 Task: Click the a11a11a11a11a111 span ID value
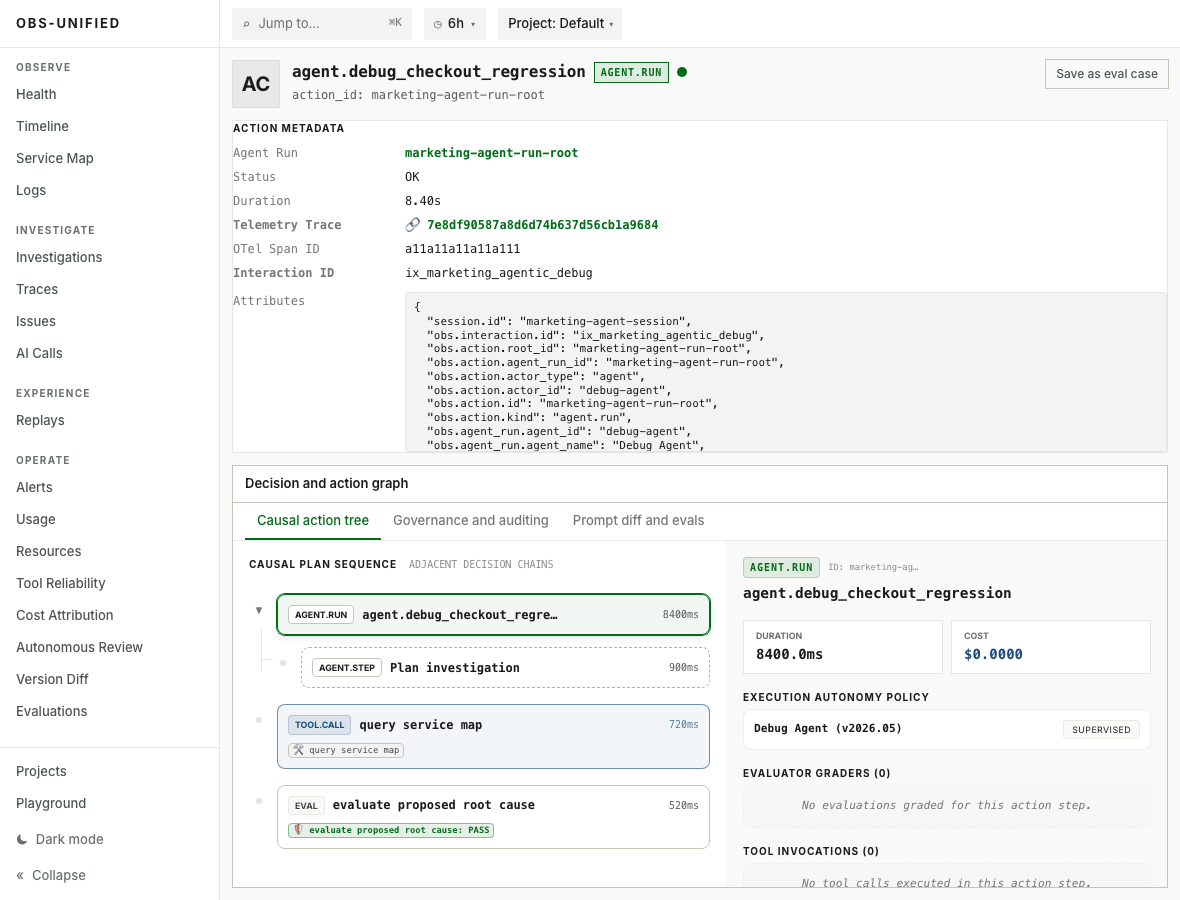click(x=462, y=249)
